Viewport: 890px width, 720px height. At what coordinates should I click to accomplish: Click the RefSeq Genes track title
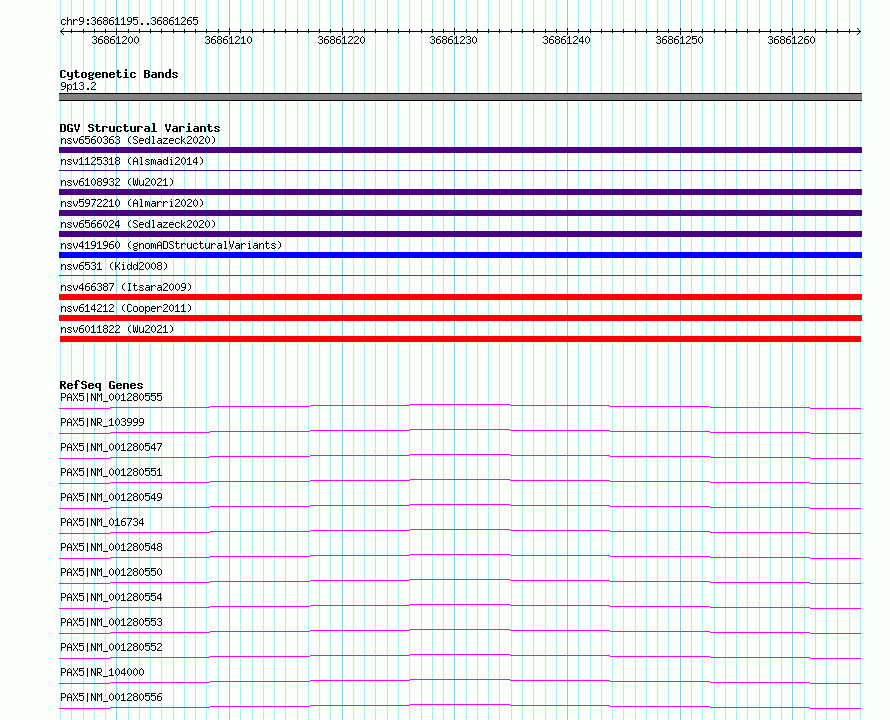click(101, 385)
